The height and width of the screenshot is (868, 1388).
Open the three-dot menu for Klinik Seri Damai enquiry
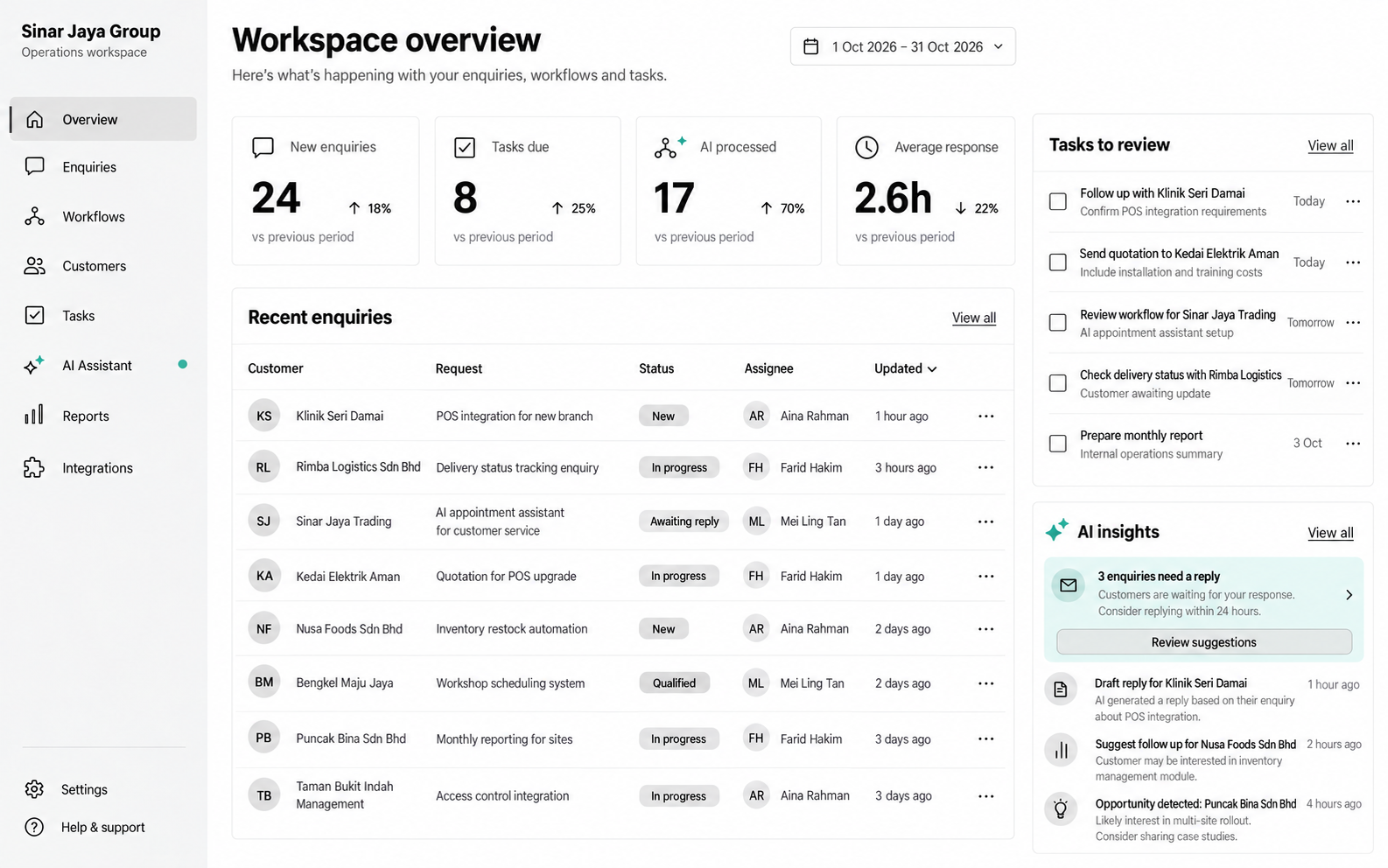click(985, 416)
